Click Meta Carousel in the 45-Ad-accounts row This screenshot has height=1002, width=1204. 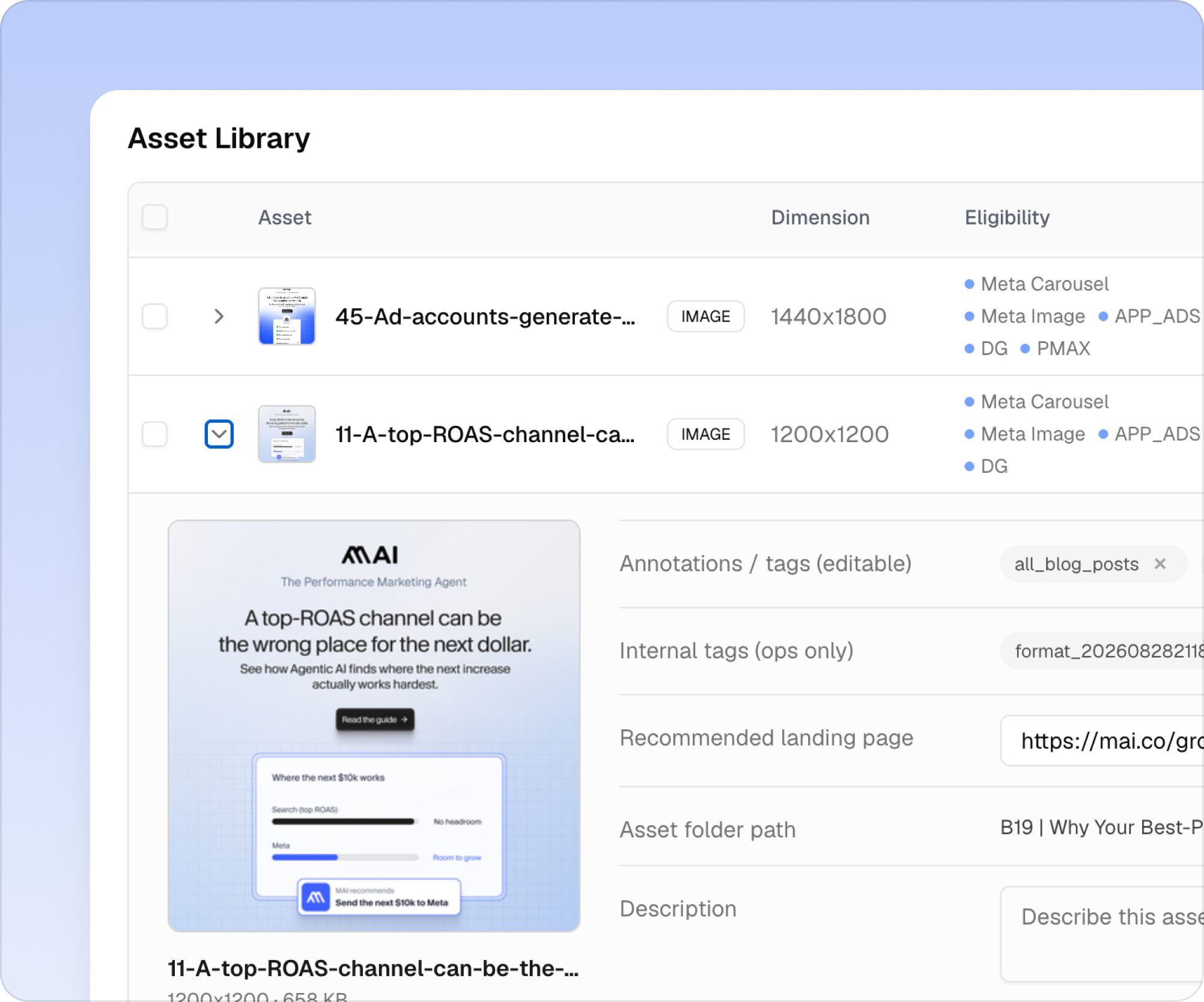click(x=1045, y=284)
